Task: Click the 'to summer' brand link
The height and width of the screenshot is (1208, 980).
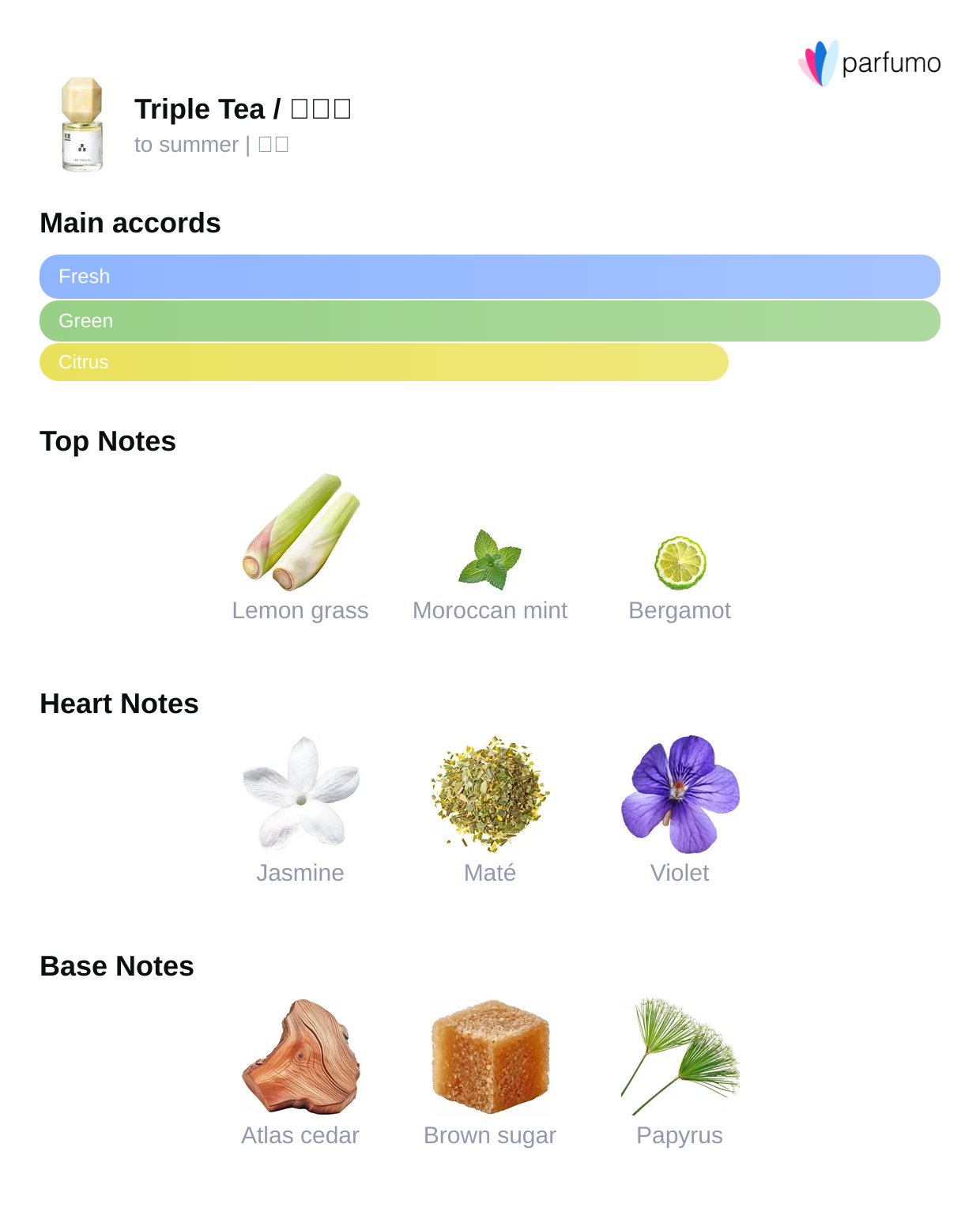Action: [x=187, y=145]
